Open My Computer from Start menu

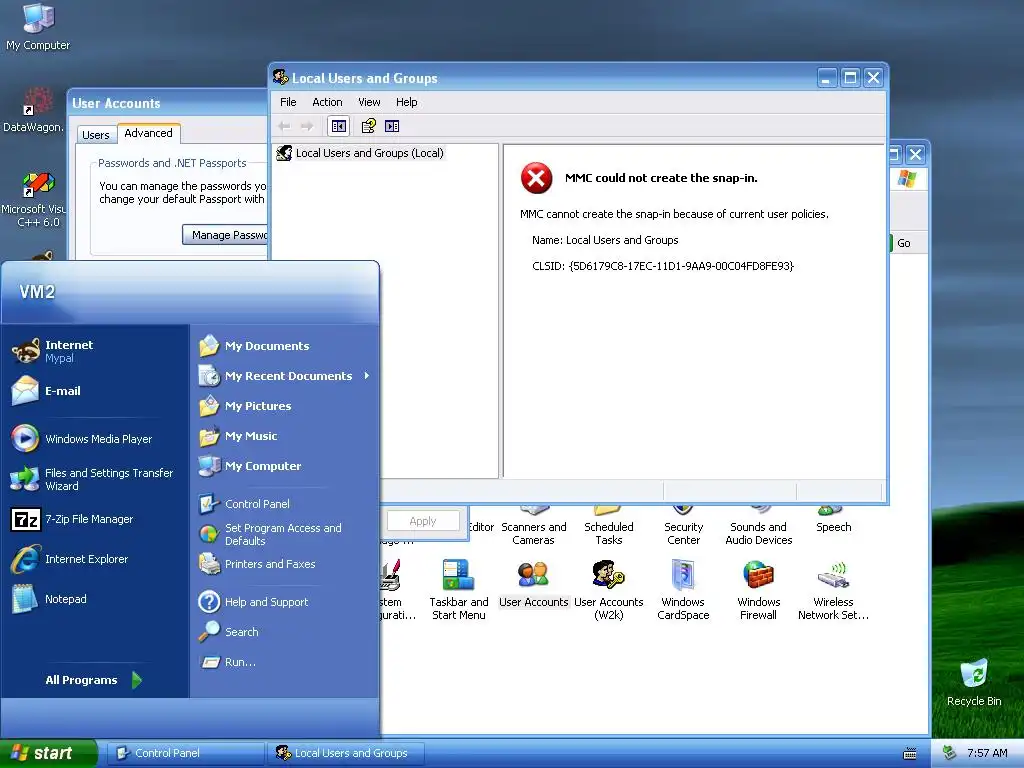pos(250,466)
